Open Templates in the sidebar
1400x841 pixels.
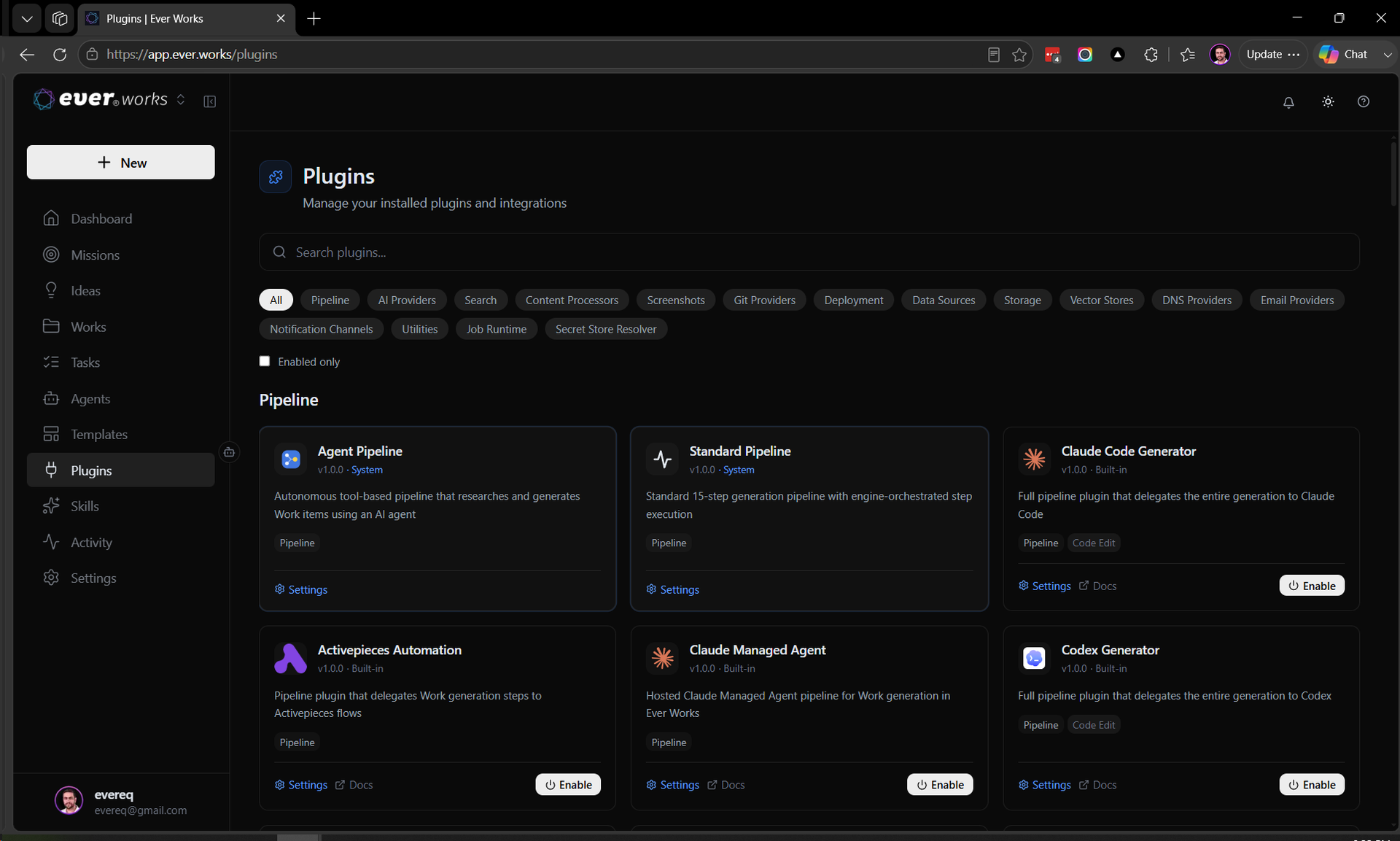(x=121, y=434)
